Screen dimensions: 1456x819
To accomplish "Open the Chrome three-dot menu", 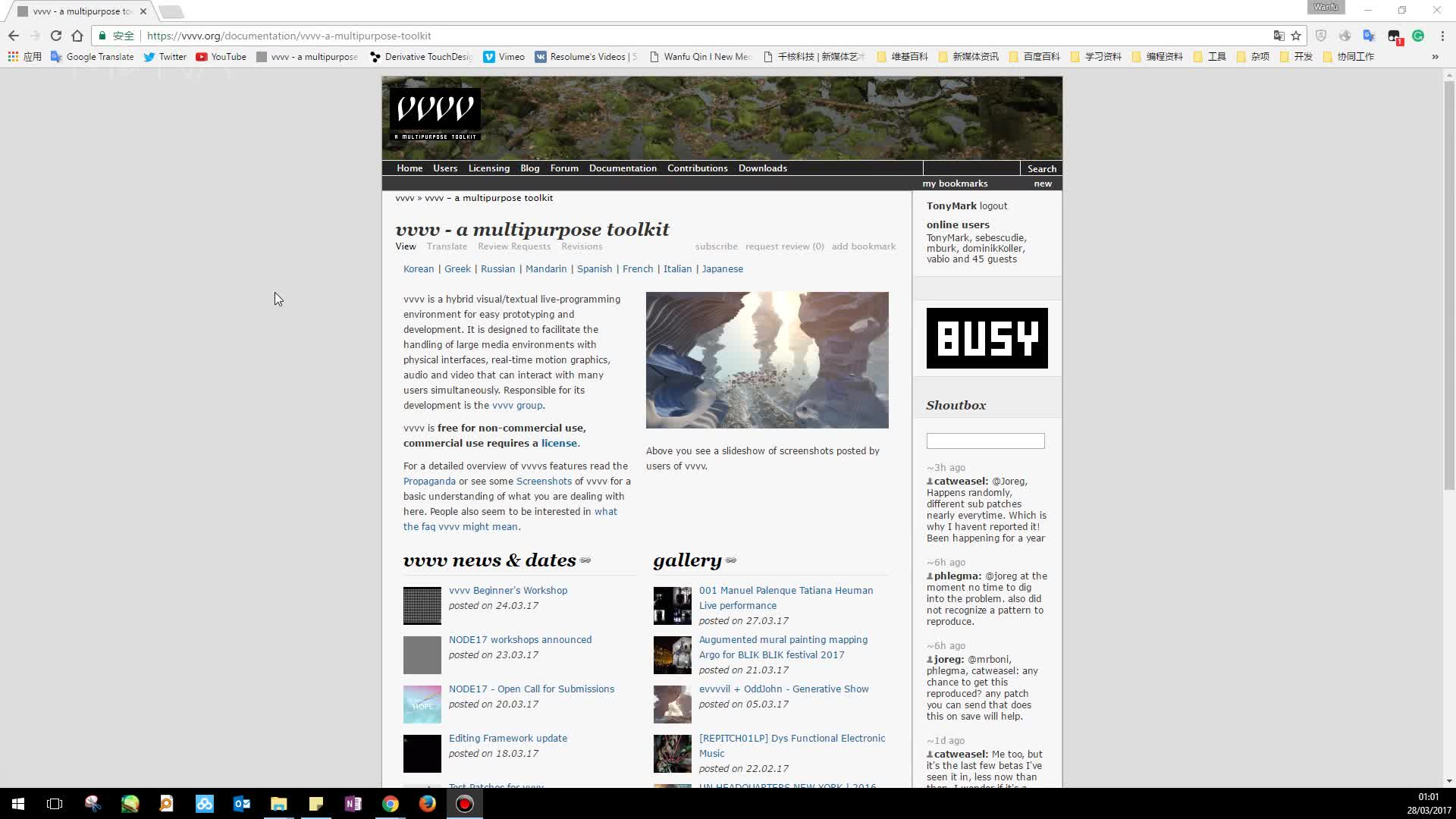I will (x=1442, y=36).
